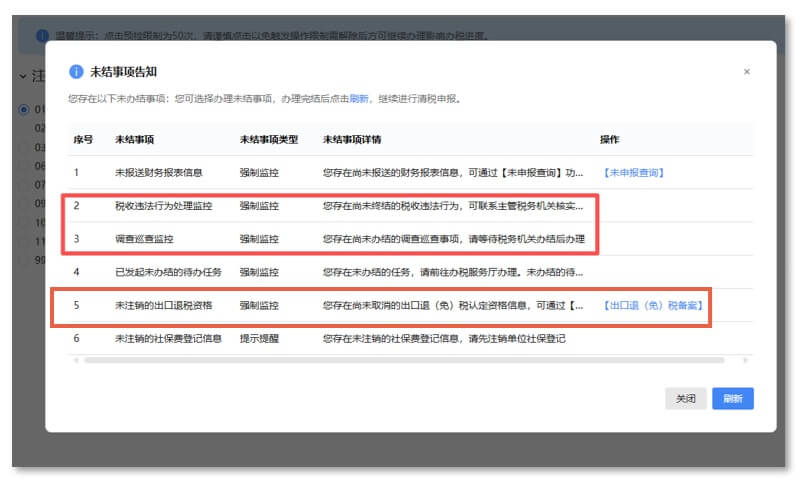
Task: Click the 未结事项详情 column header
Action: 352,140
